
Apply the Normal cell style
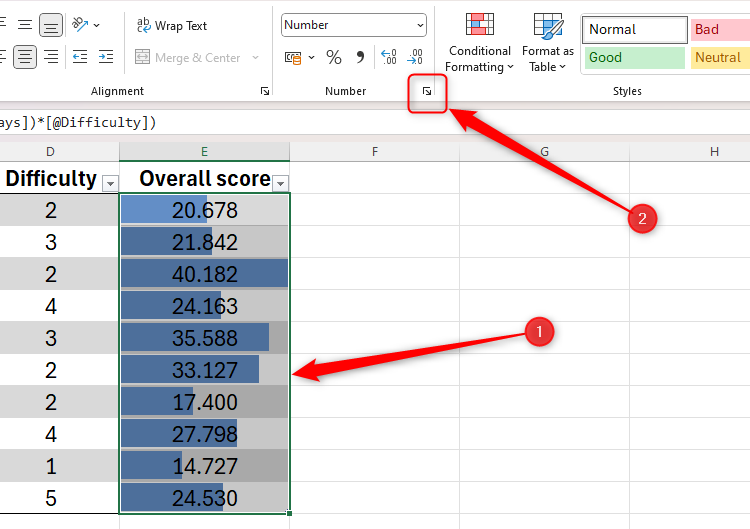[634, 29]
